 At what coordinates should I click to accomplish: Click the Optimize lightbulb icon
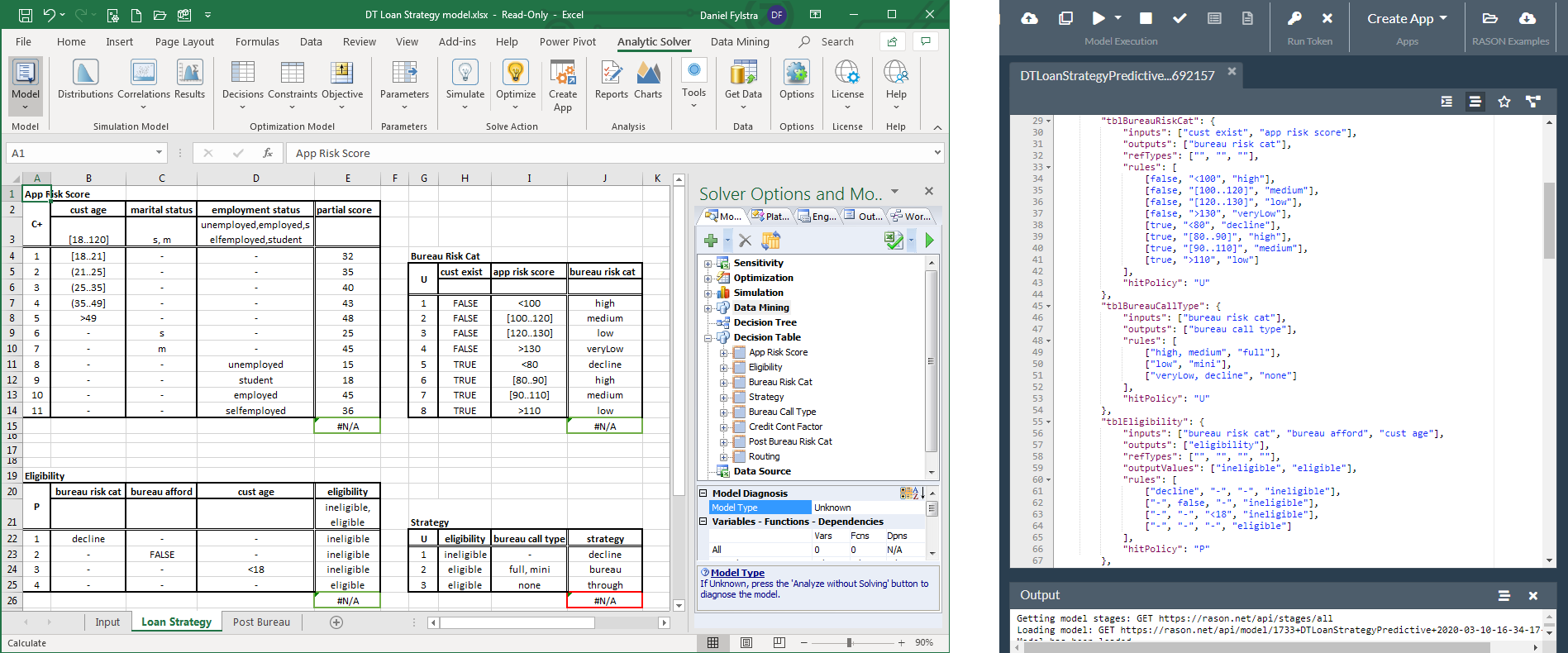coord(516,74)
